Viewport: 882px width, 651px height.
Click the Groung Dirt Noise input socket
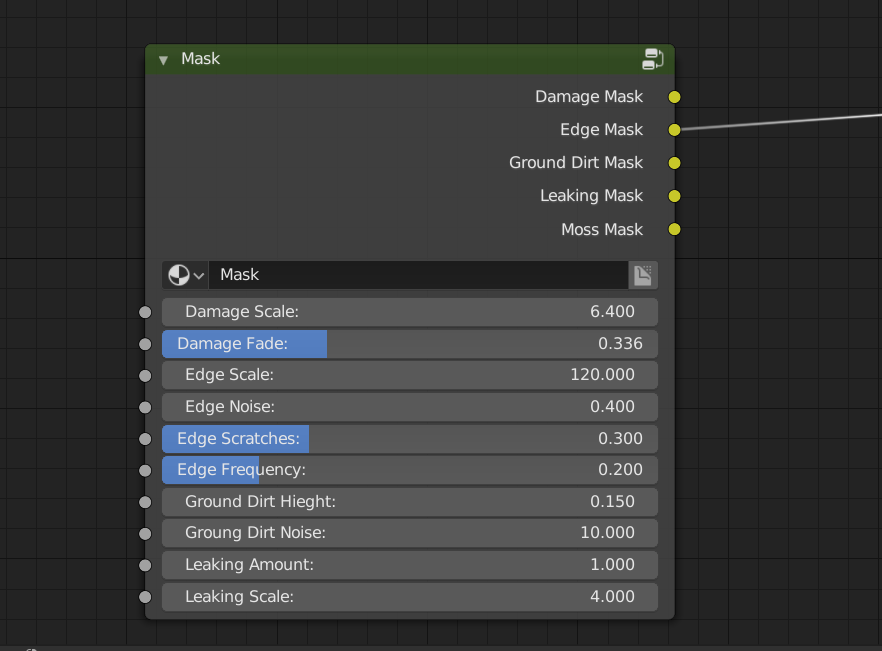point(145,534)
